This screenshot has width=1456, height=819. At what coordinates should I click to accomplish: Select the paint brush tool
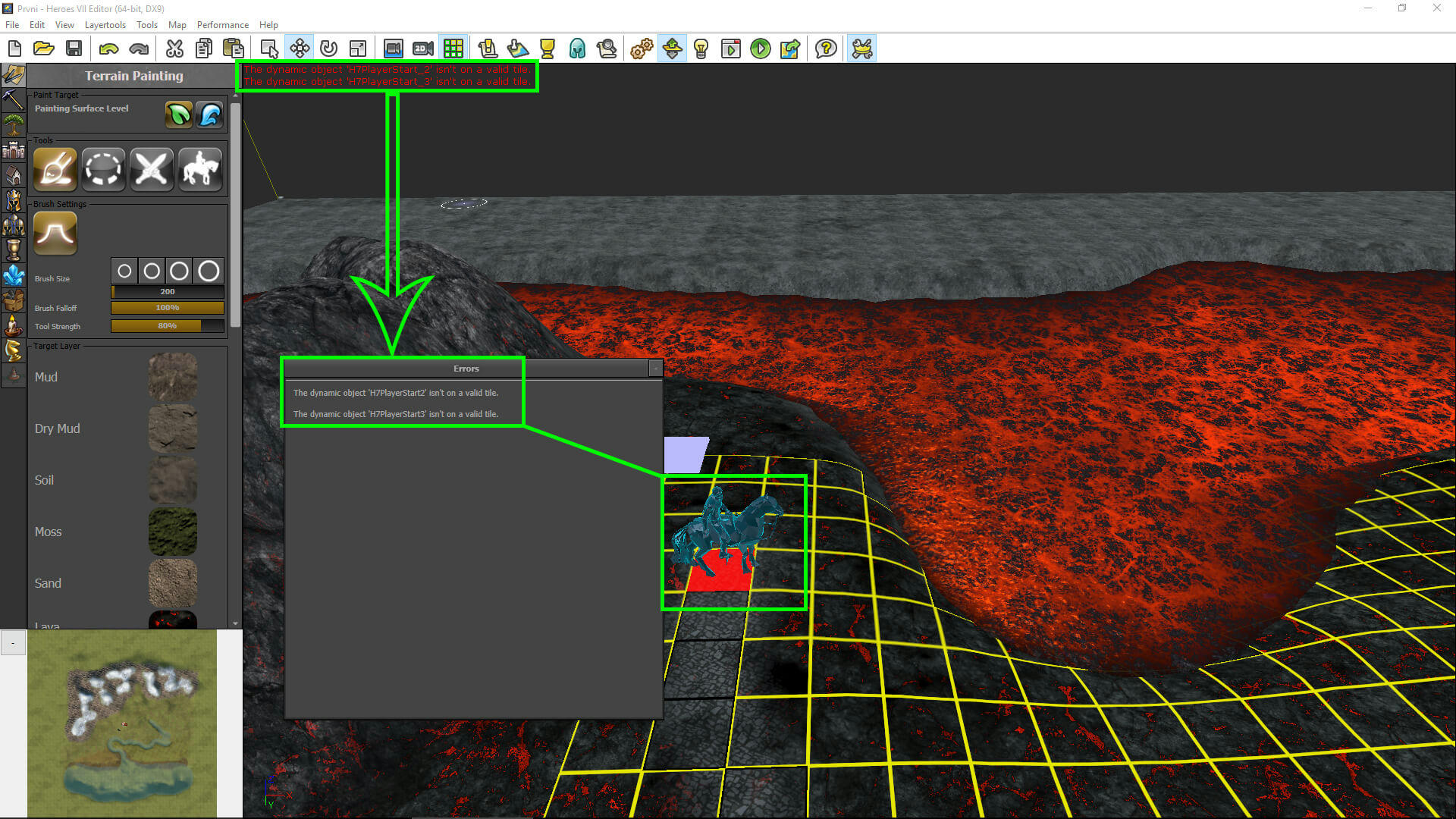coord(55,168)
